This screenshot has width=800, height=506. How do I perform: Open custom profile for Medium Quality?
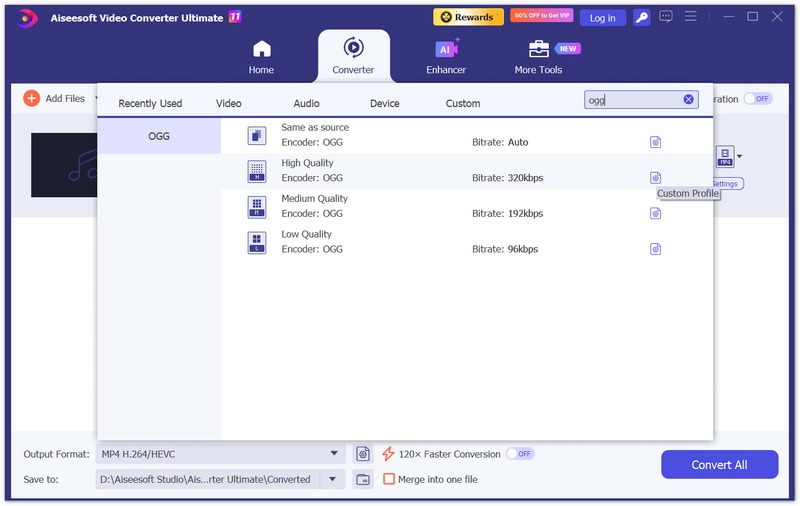(656, 214)
